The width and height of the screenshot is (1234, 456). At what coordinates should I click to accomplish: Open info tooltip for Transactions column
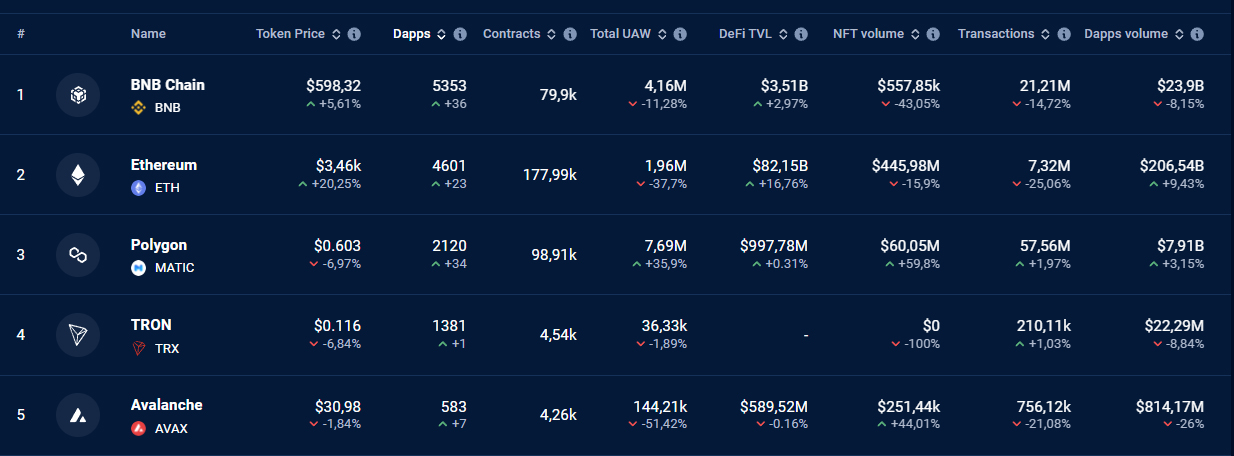click(x=1064, y=34)
